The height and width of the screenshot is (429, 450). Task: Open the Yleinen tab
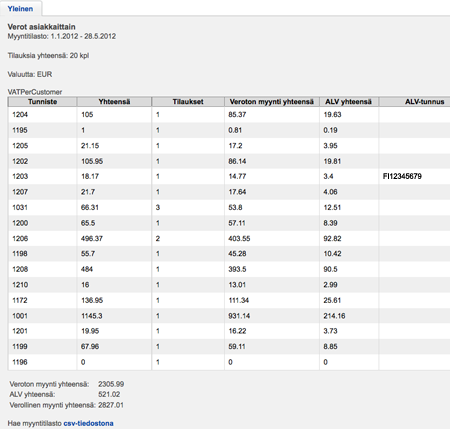point(20,9)
